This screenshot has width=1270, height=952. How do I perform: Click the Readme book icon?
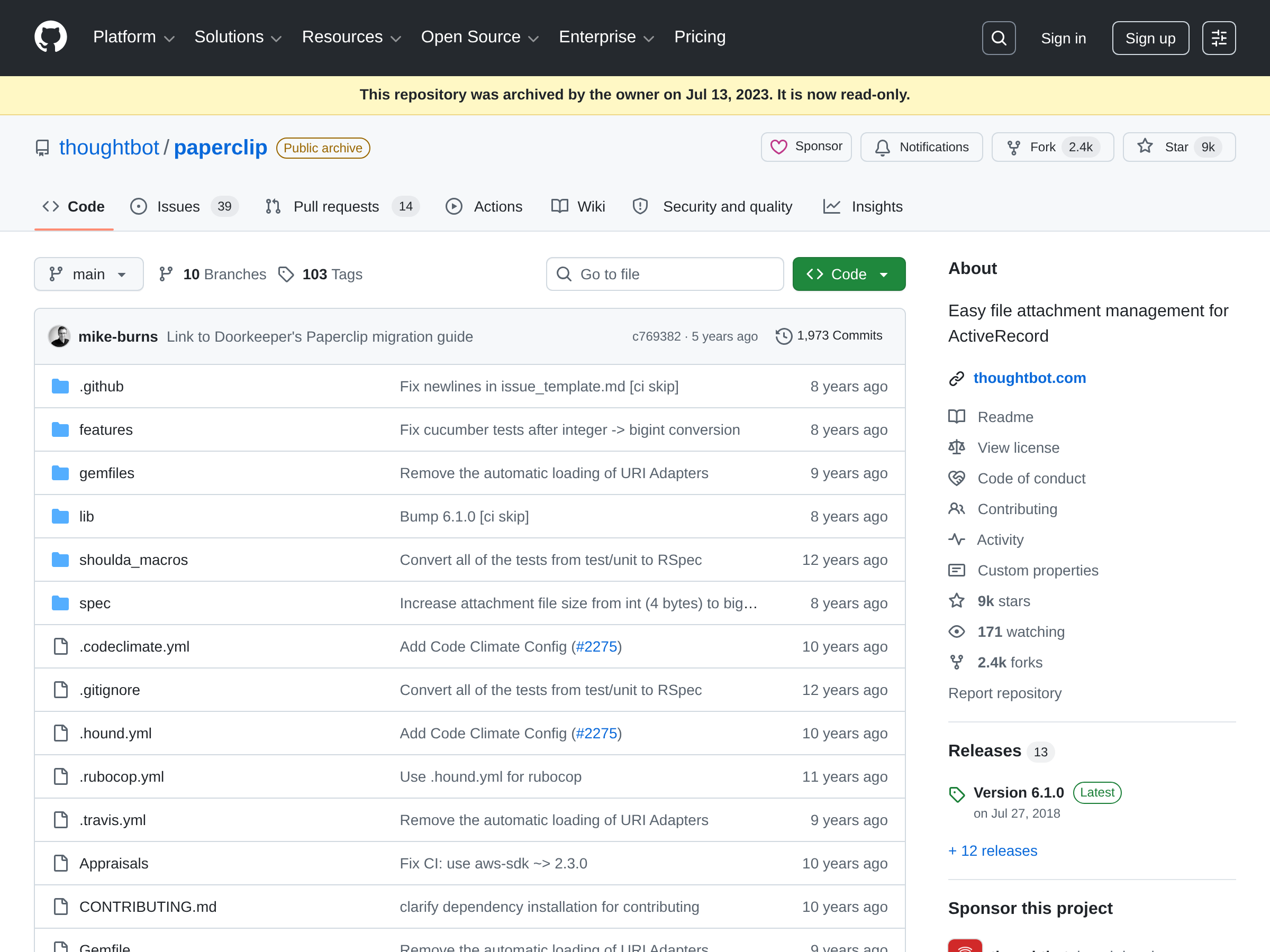point(957,417)
